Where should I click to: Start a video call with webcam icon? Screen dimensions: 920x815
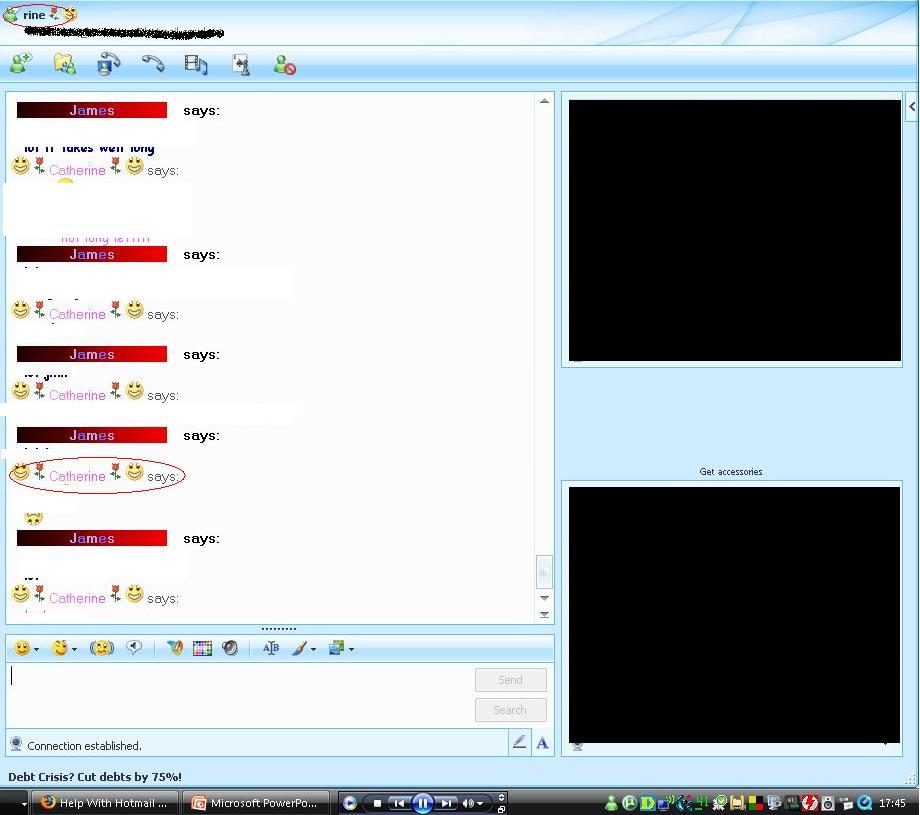(108, 65)
